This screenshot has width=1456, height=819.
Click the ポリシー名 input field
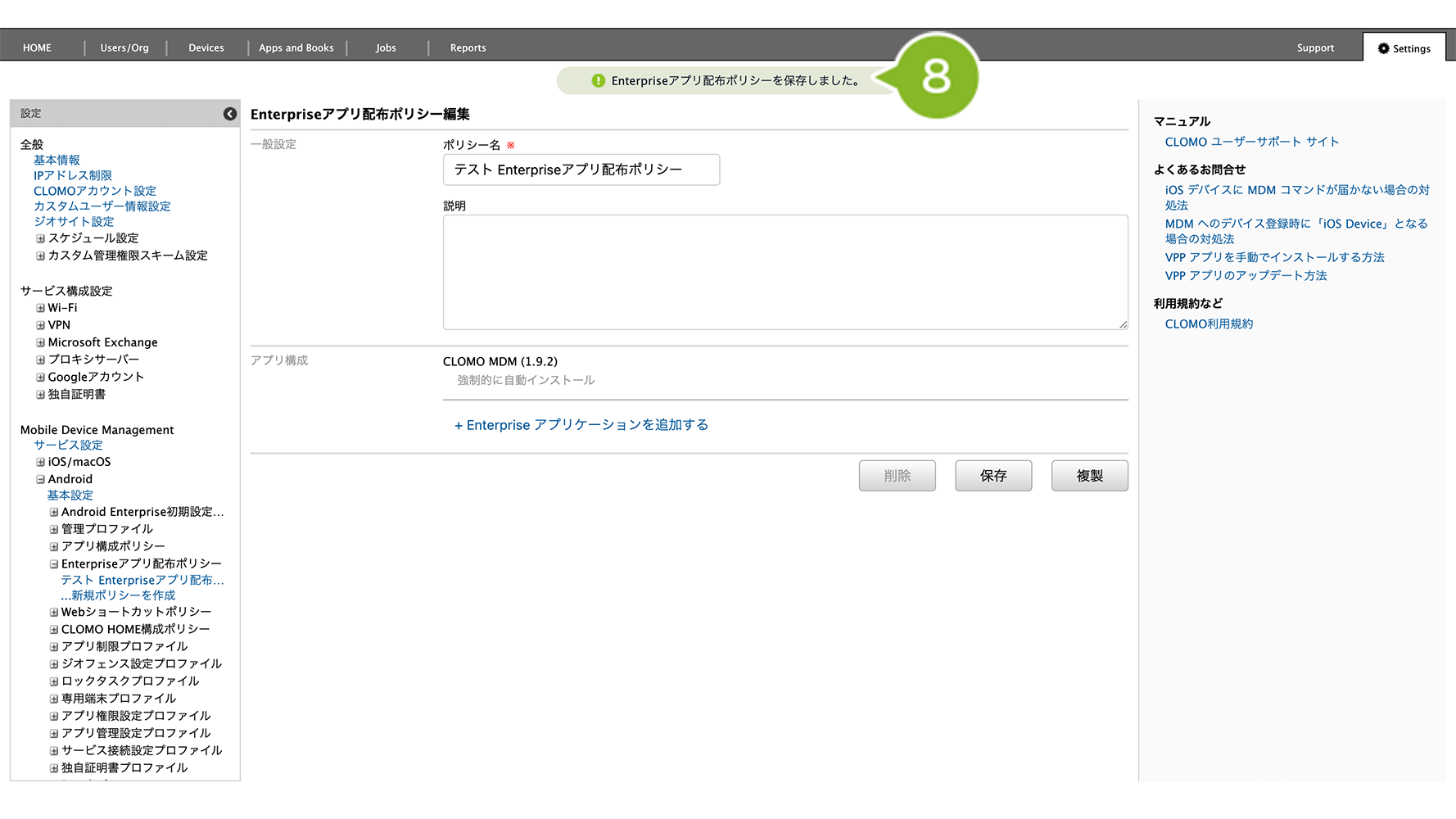[581, 170]
